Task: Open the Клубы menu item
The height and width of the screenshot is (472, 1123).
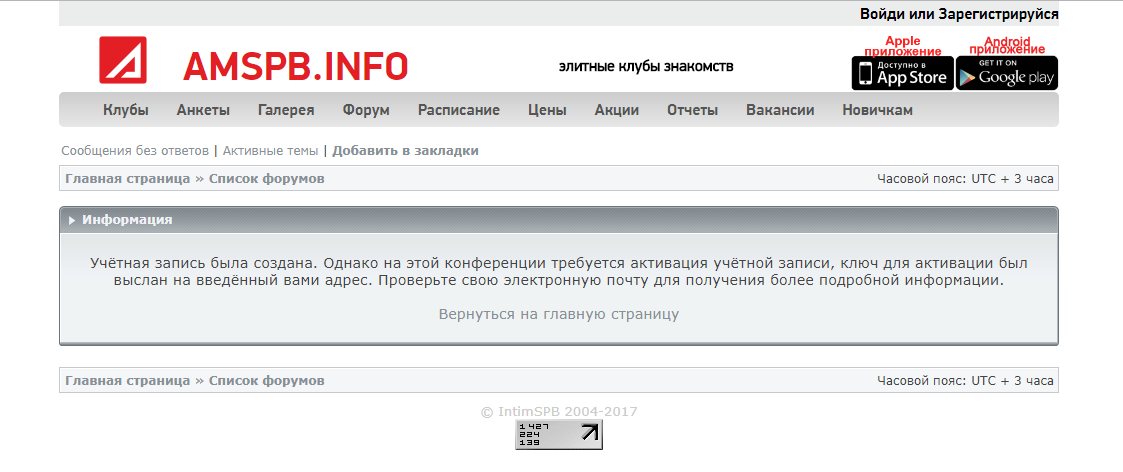Action: 126,110
